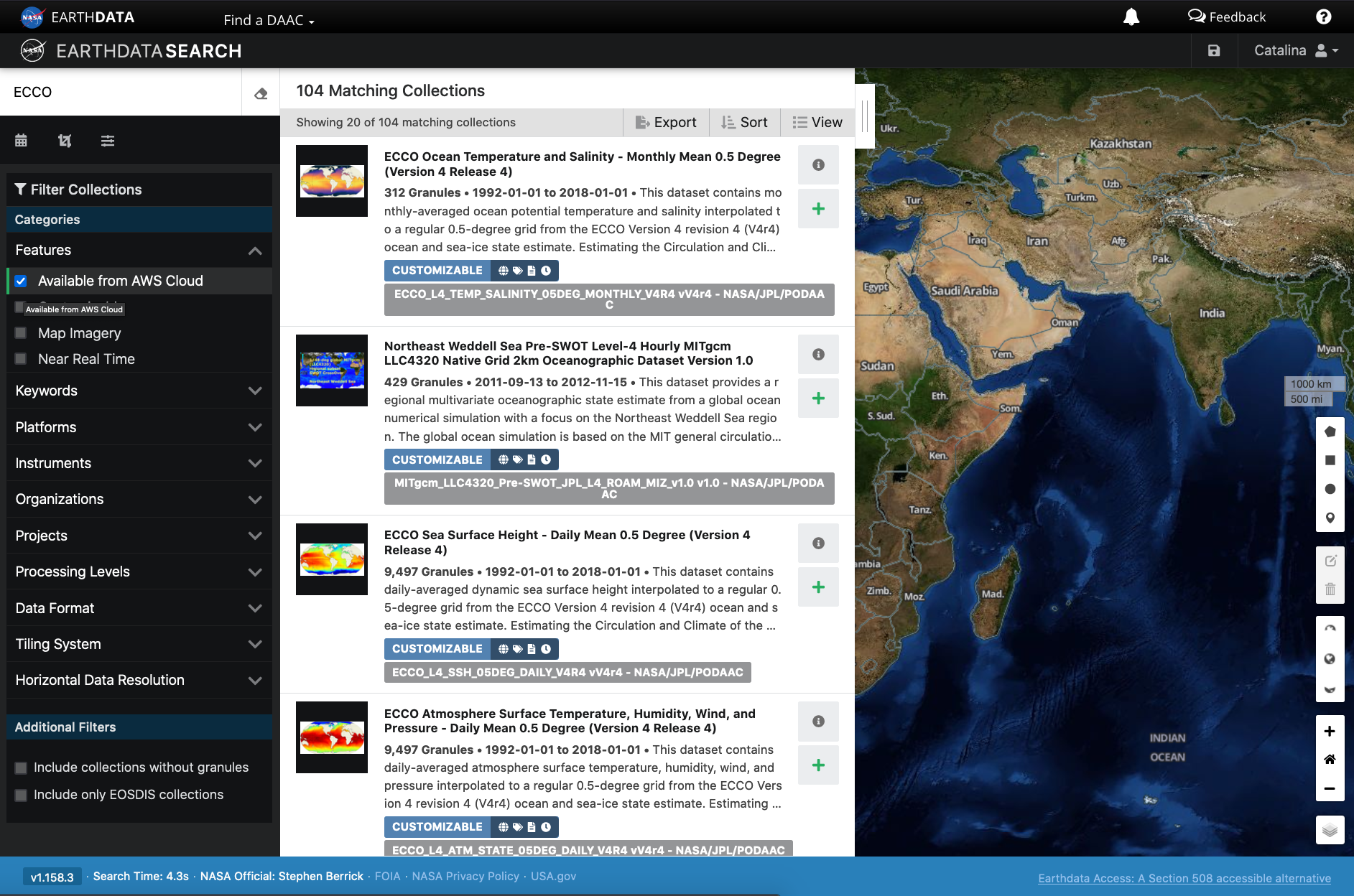Viewport: 1354px width, 896px height.
Task: Check Include only EOSDIS collections
Action: point(21,795)
